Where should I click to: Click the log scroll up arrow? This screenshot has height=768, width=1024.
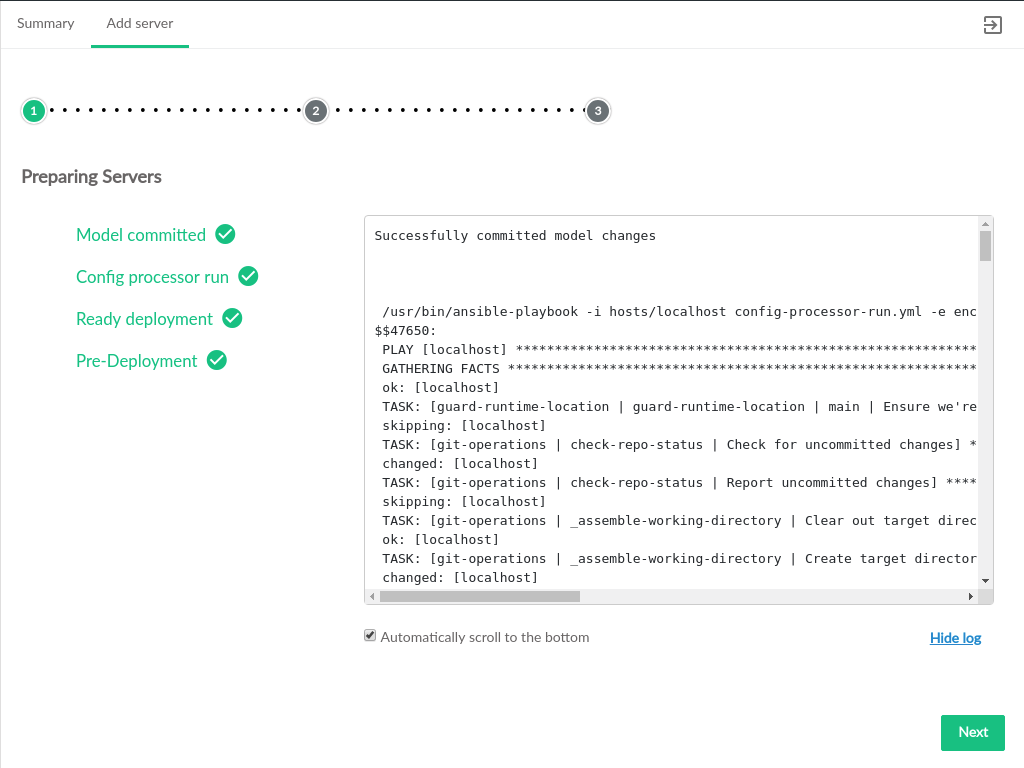[x=985, y=223]
